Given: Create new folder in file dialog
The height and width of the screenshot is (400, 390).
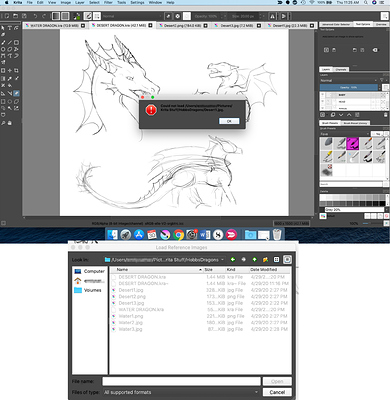Looking at the screenshot, I should [x=265, y=259].
